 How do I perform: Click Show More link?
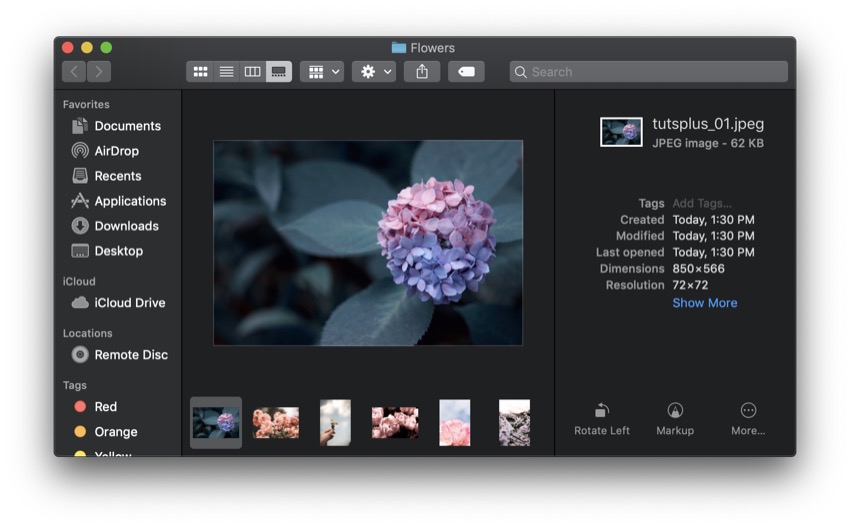point(705,303)
